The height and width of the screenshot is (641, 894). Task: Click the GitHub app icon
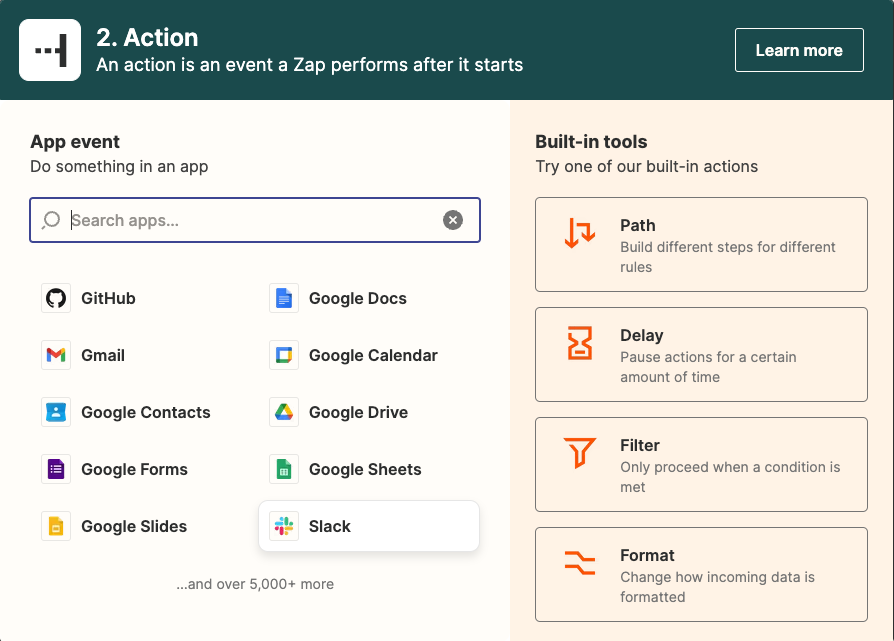(x=56, y=298)
